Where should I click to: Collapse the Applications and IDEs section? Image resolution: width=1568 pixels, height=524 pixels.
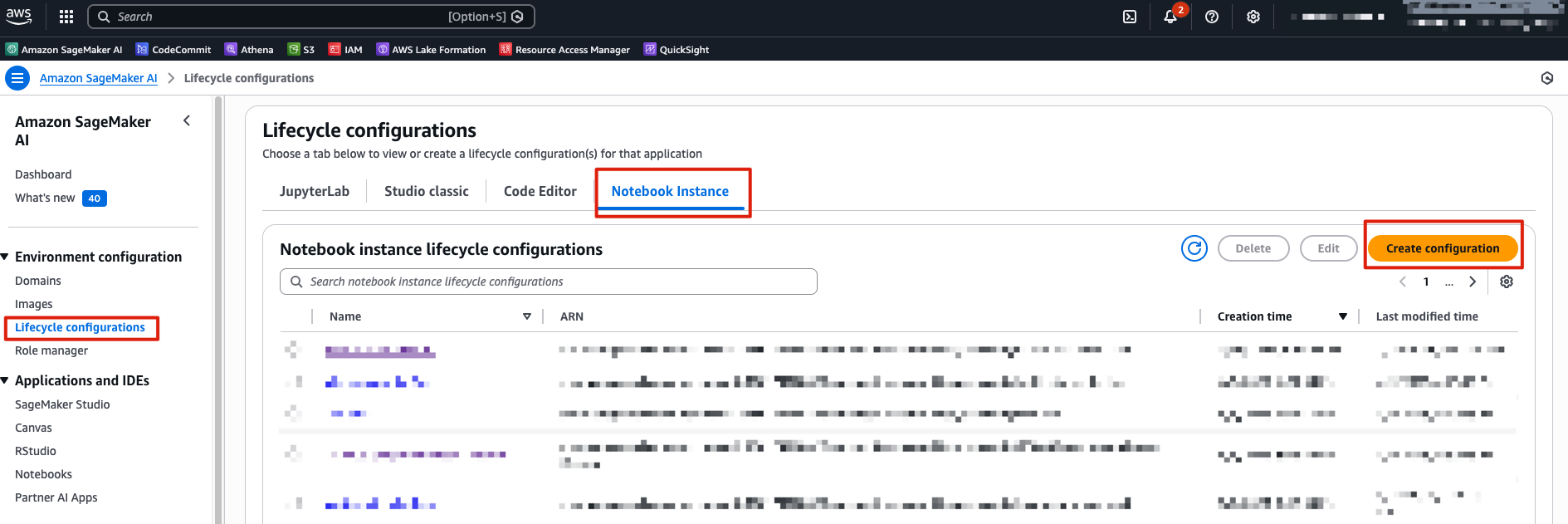click(x=5, y=380)
